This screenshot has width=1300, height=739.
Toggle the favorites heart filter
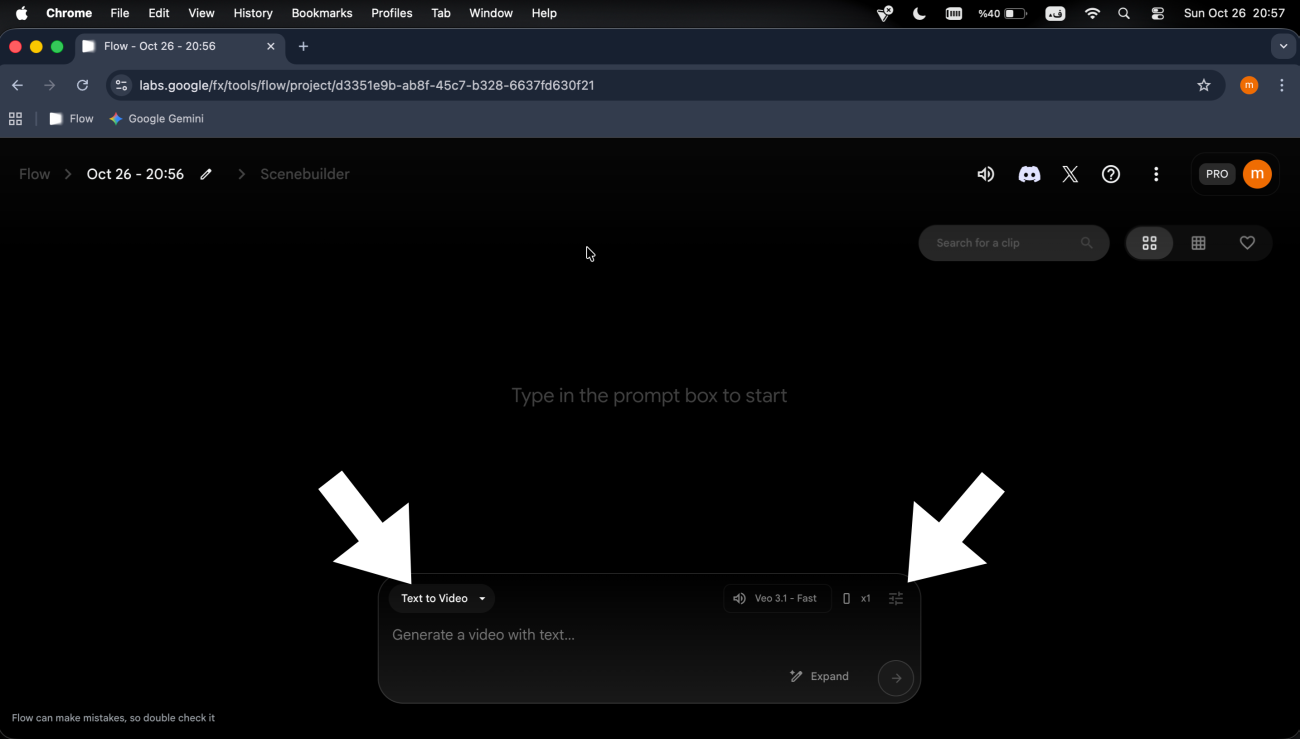point(1247,243)
